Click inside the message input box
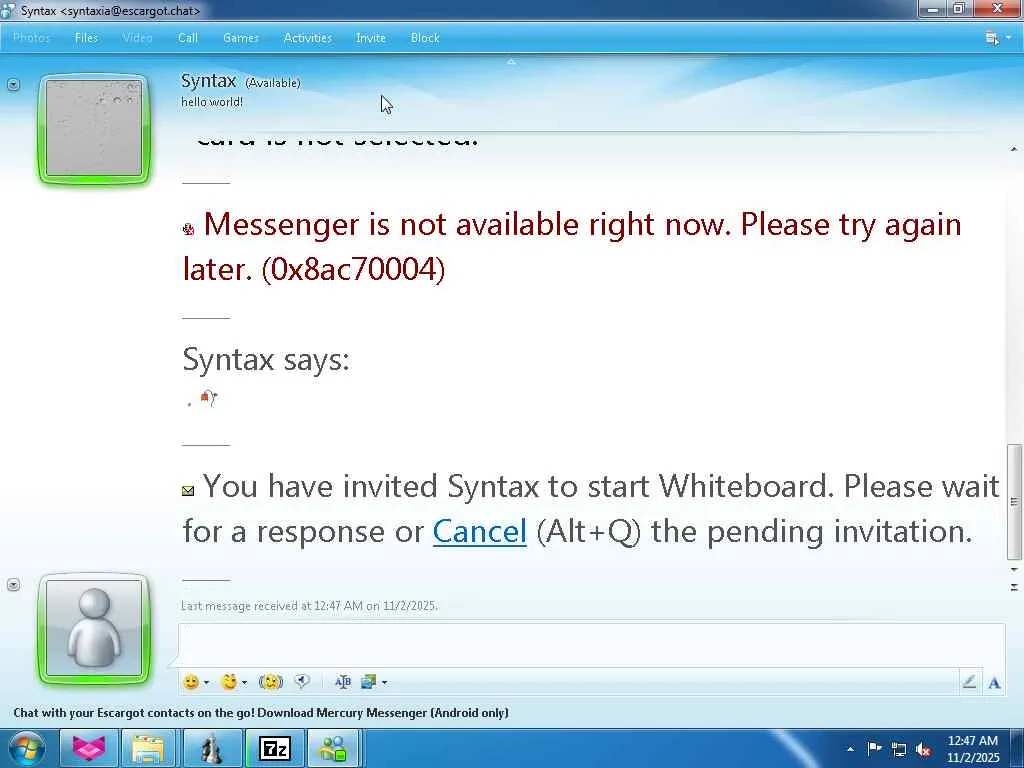The image size is (1024, 768). coord(591,644)
